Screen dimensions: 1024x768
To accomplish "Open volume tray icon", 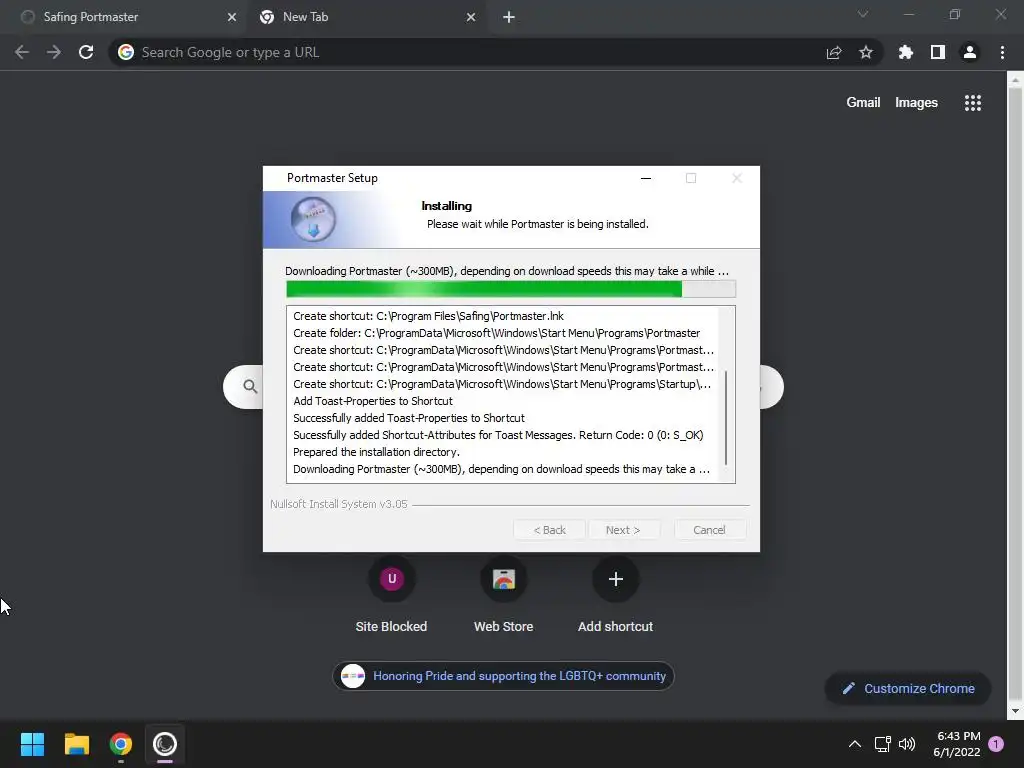I will (907, 744).
